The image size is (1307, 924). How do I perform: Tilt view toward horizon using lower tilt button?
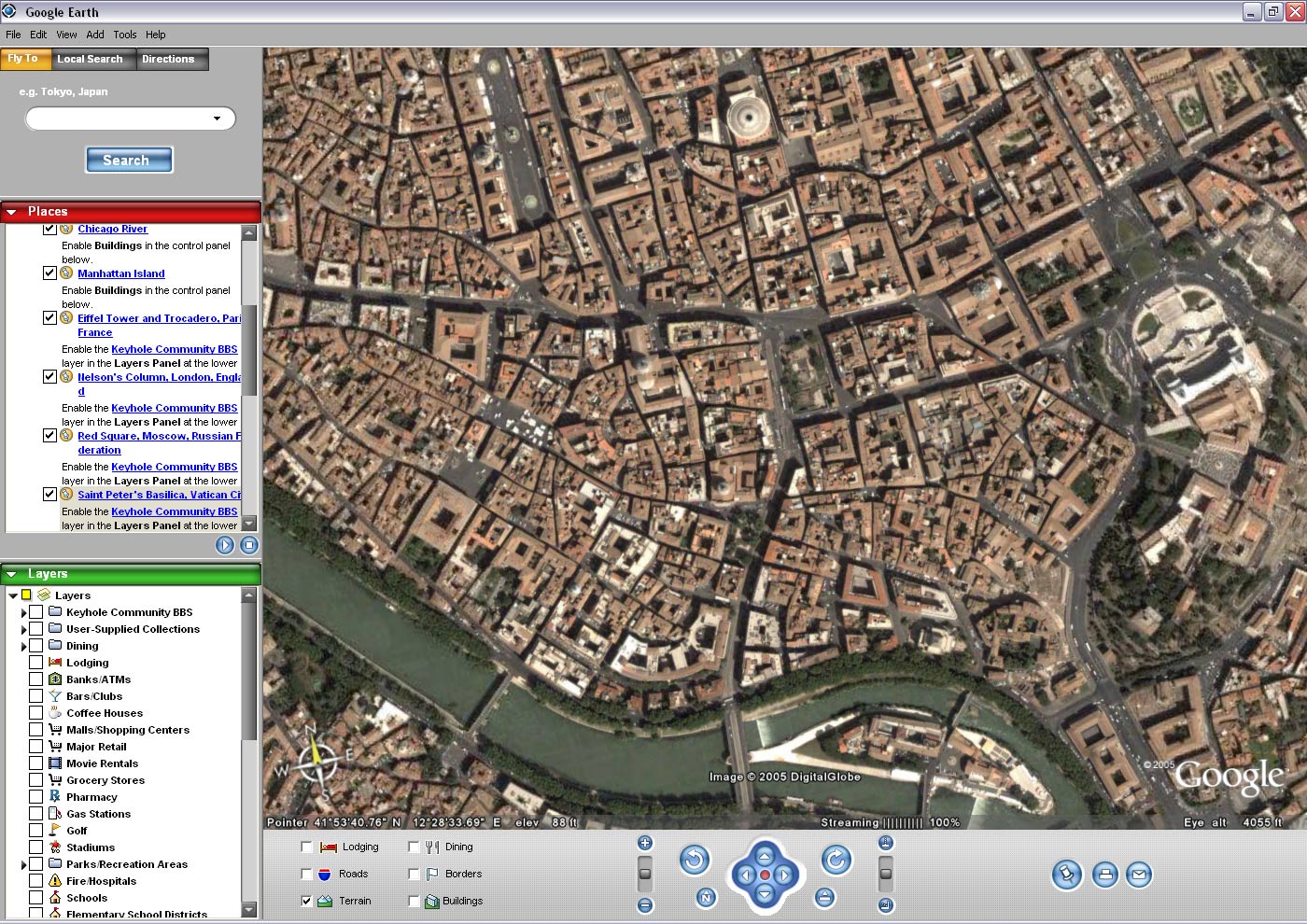click(x=886, y=905)
